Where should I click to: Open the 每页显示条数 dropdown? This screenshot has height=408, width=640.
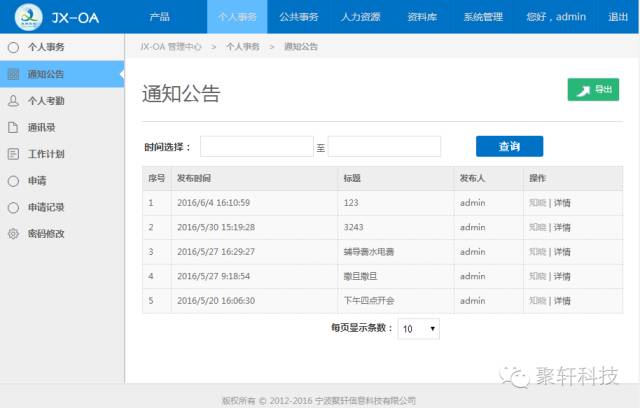[x=418, y=328]
